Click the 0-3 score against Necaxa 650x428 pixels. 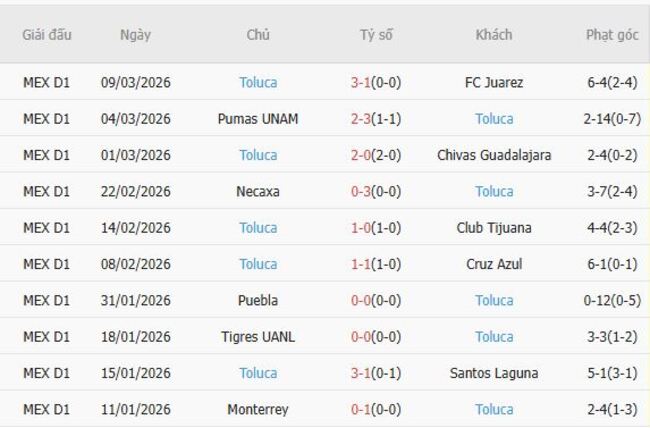coord(361,191)
